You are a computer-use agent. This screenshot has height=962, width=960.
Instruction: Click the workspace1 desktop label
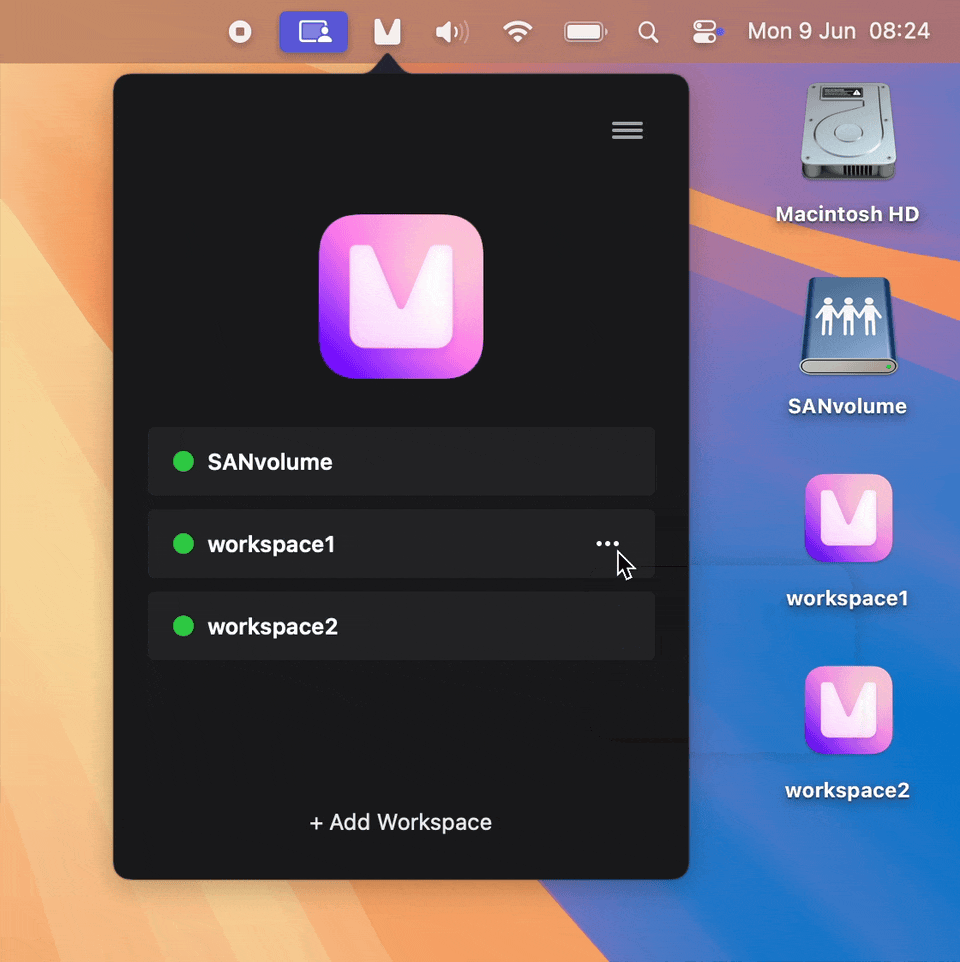coord(847,598)
